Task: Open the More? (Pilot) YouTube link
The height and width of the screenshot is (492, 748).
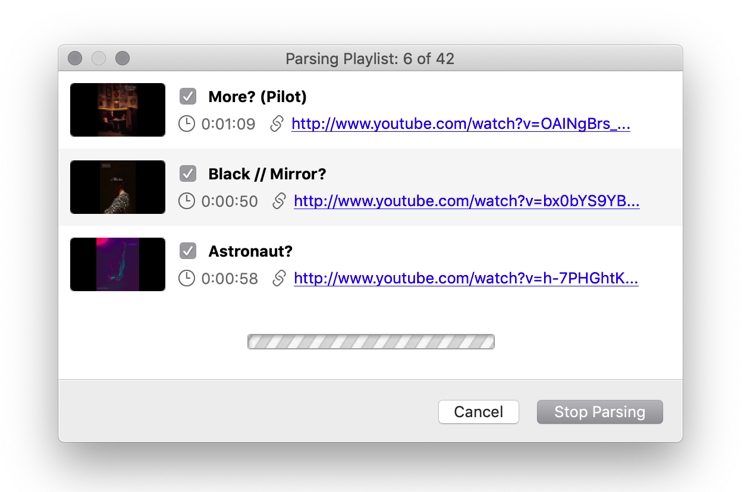Action: click(x=461, y=124)
